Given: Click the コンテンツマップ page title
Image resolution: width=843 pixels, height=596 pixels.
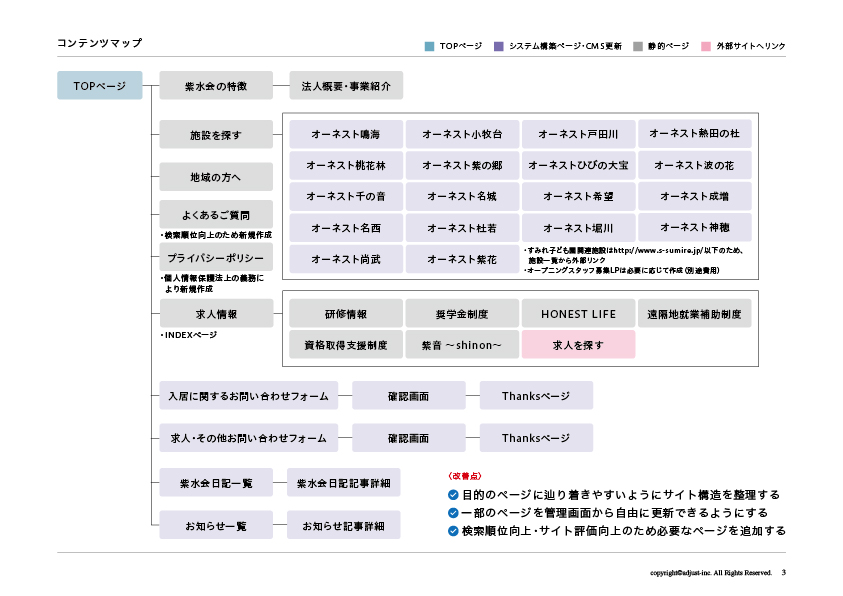Looking at the screenshot, I should pos(99,43).
